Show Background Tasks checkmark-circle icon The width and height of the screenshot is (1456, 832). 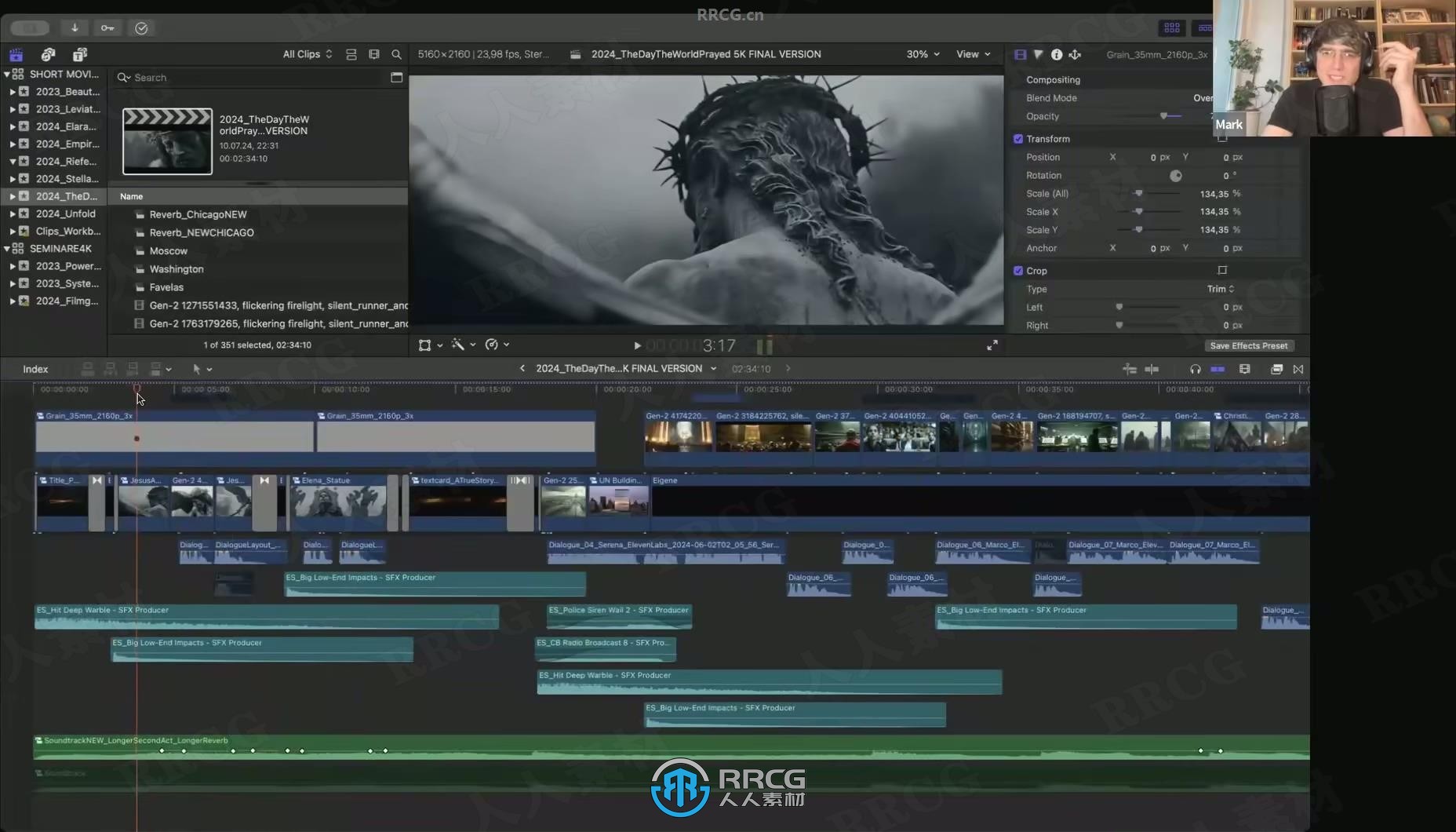141,27
